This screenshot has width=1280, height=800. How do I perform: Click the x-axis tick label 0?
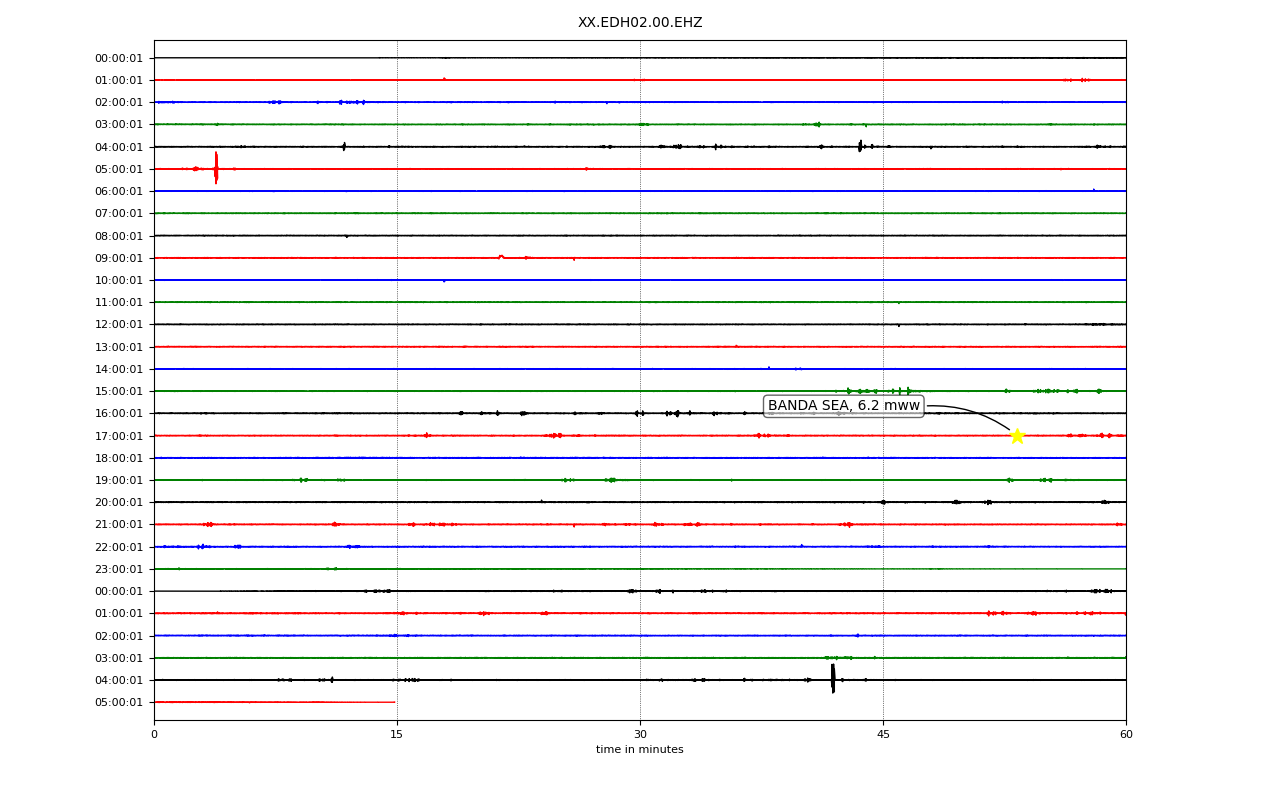(x=154, y=735)
